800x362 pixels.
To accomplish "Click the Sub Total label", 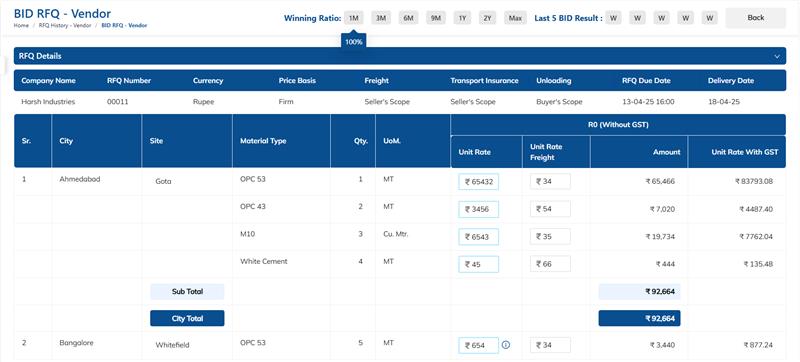I will (187, 292).
